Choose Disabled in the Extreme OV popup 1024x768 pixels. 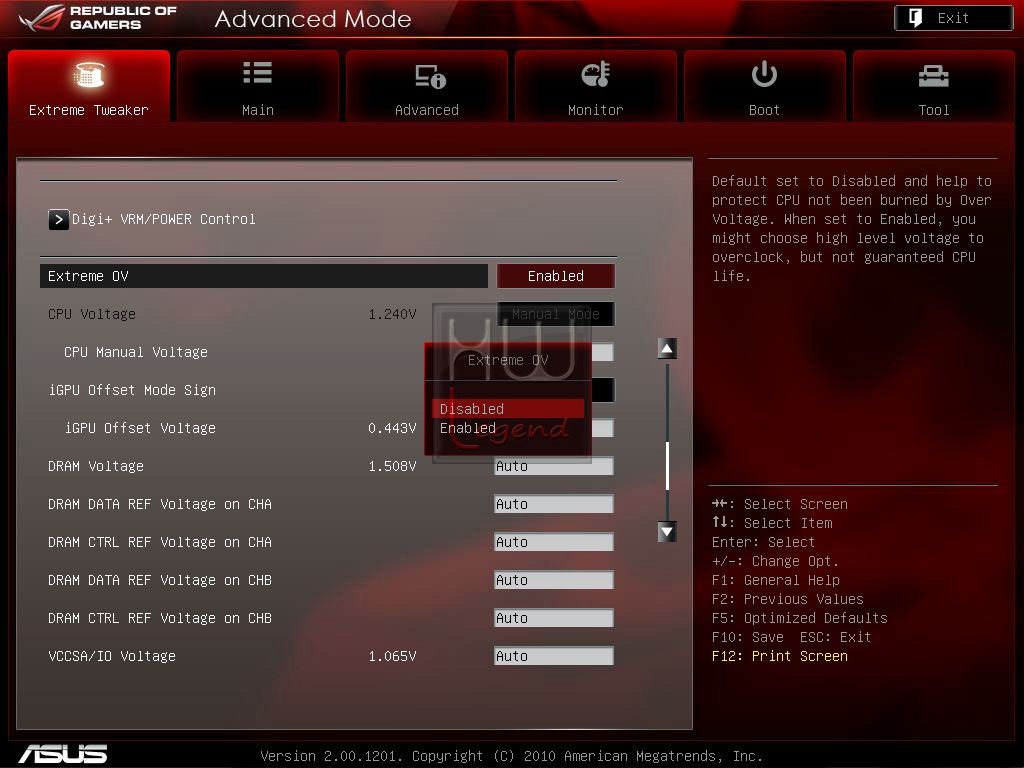(x=507, y=409)
